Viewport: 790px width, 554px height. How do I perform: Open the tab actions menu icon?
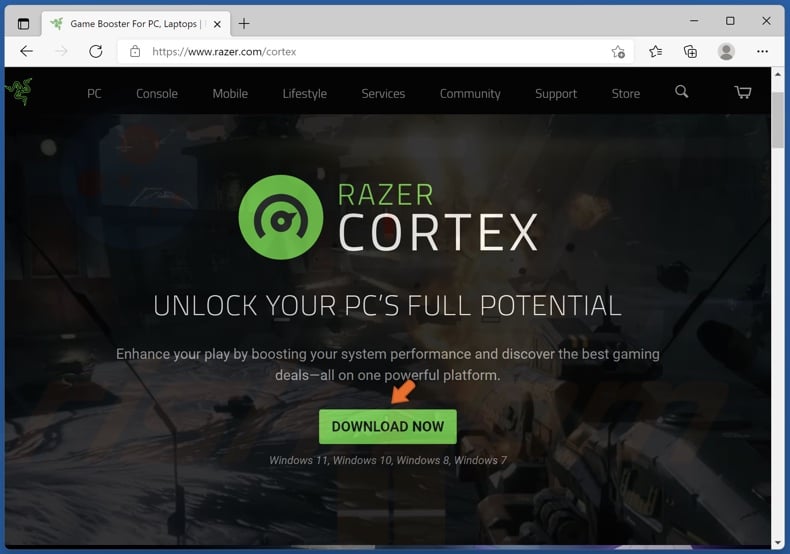23,24
